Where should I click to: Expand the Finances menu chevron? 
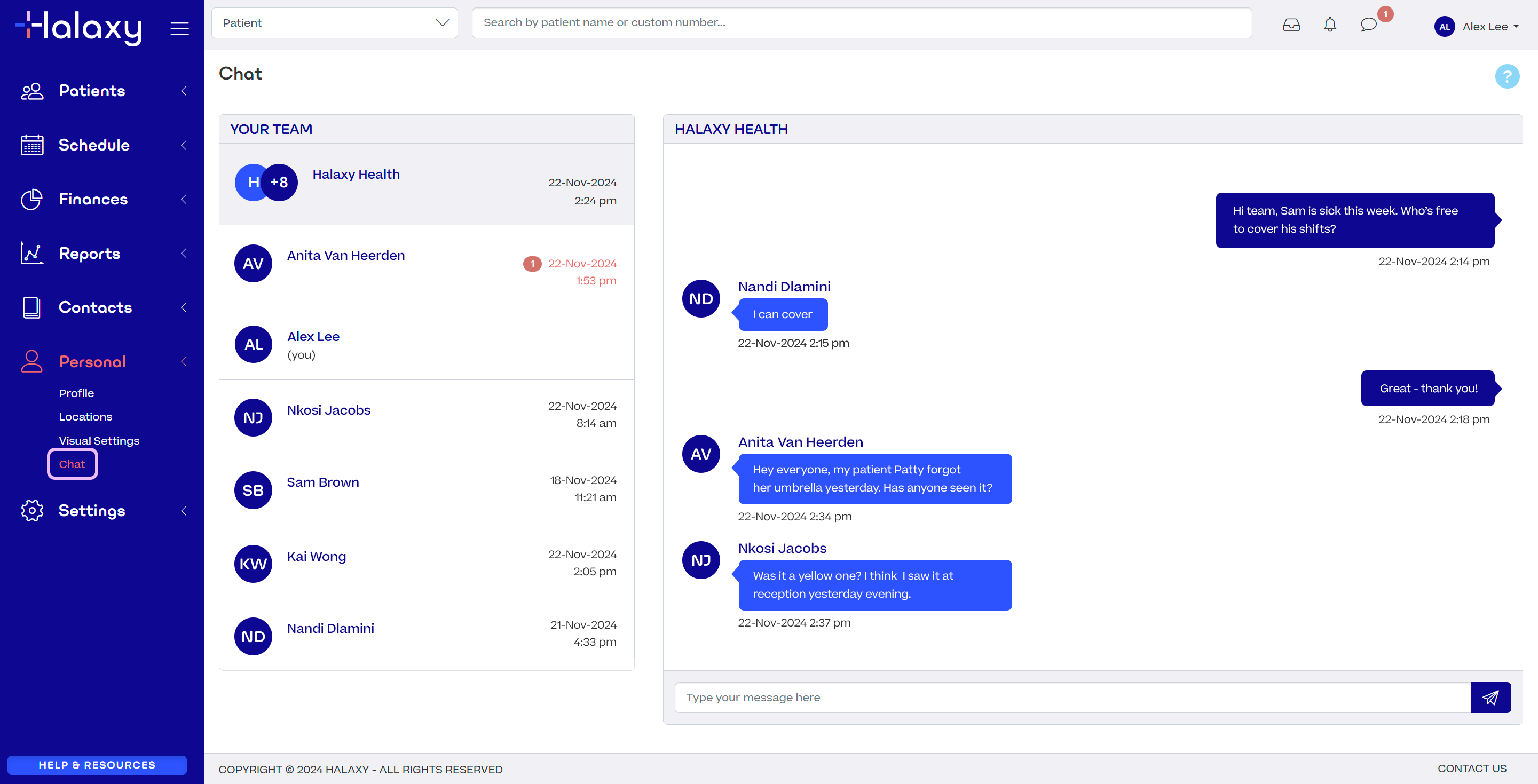click(184, 199)
